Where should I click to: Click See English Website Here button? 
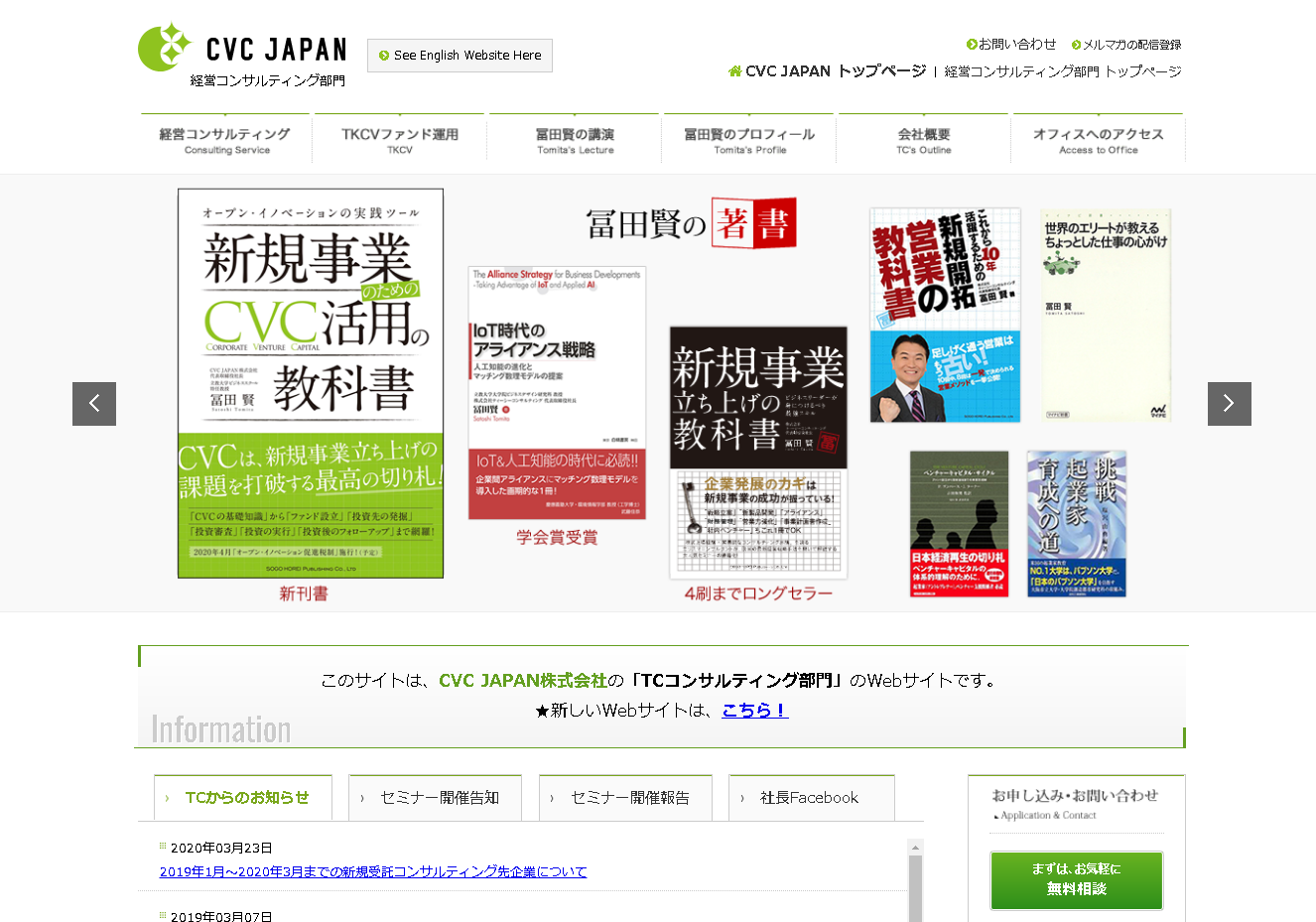pyautogui.click(x=460, y=56)
